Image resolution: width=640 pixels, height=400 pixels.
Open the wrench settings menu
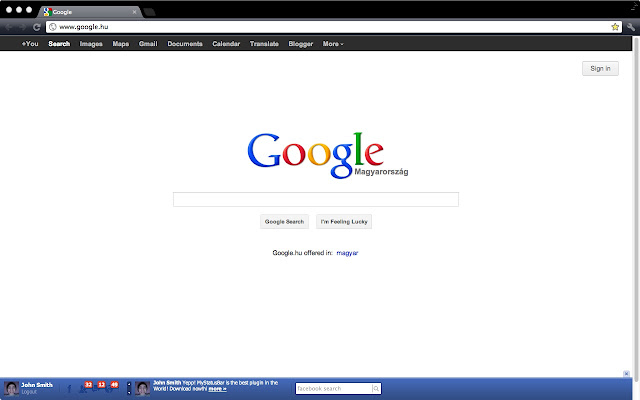[x=631, y=27]
